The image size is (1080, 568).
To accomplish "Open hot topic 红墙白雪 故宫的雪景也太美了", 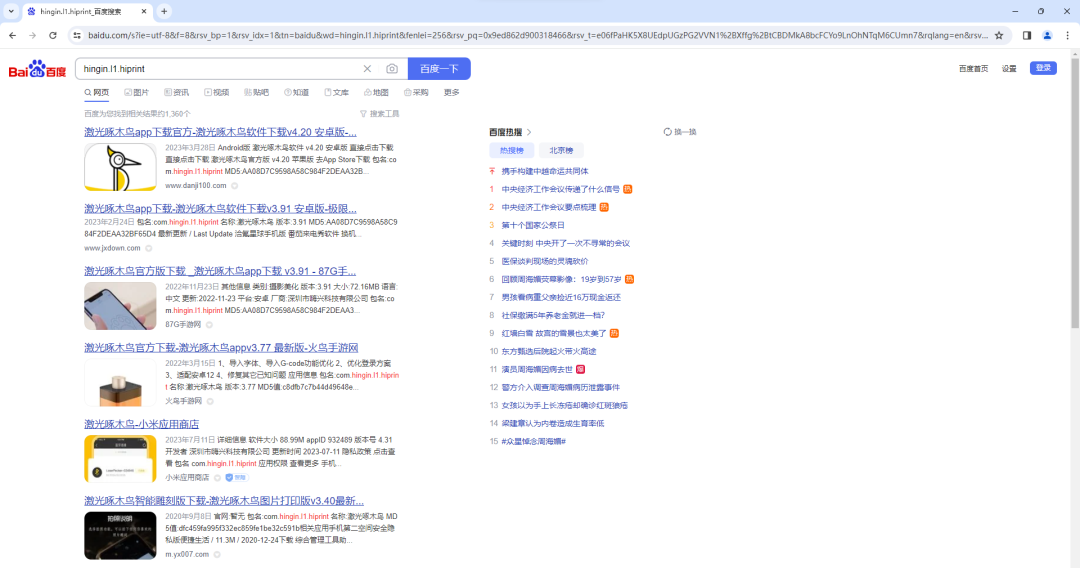I will [x=554, y=333].
